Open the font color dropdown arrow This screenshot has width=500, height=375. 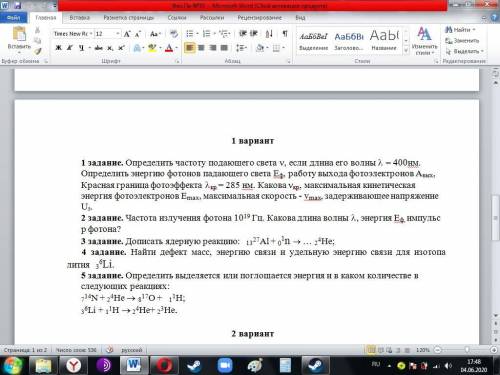pos(176,48)
